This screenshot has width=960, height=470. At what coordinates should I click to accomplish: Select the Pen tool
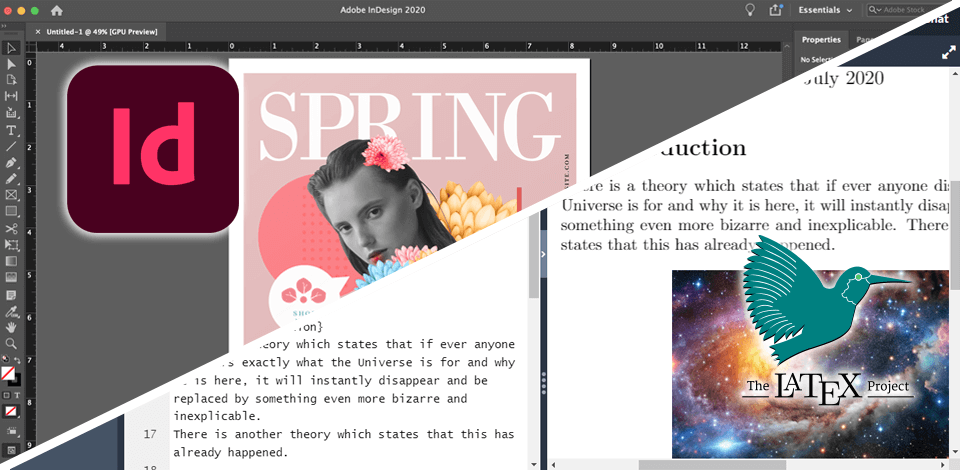coord(11,163)
